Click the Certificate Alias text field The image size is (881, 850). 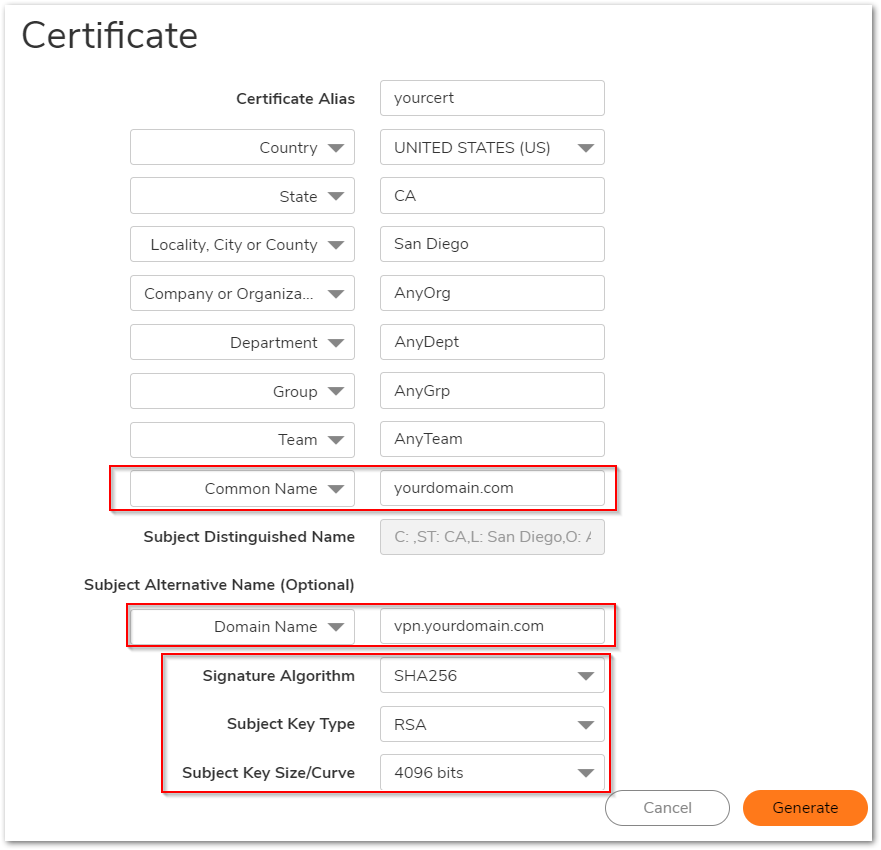pyautogui.click(x=492, y=99)
